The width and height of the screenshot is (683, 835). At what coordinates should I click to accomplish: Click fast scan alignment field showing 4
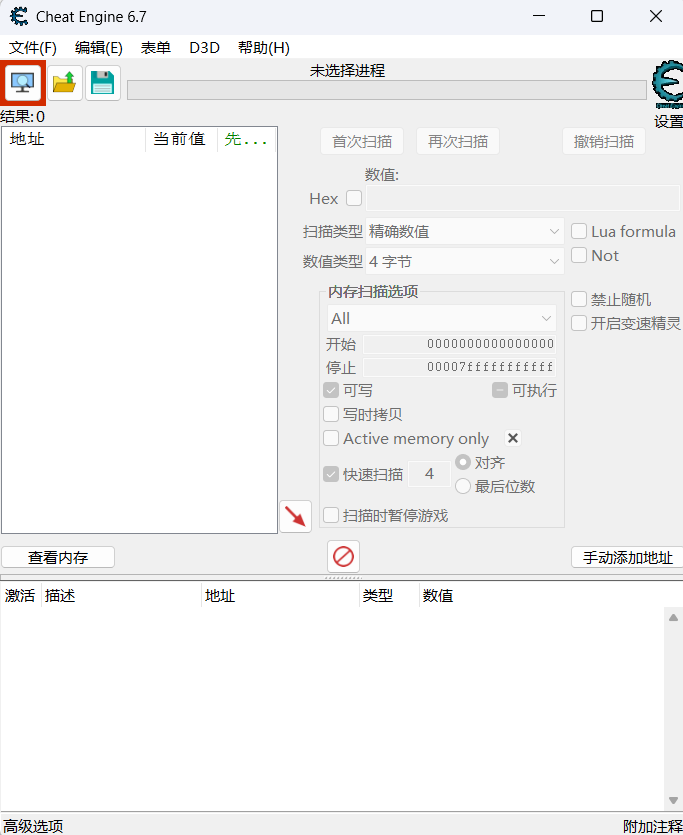(429, 473)
